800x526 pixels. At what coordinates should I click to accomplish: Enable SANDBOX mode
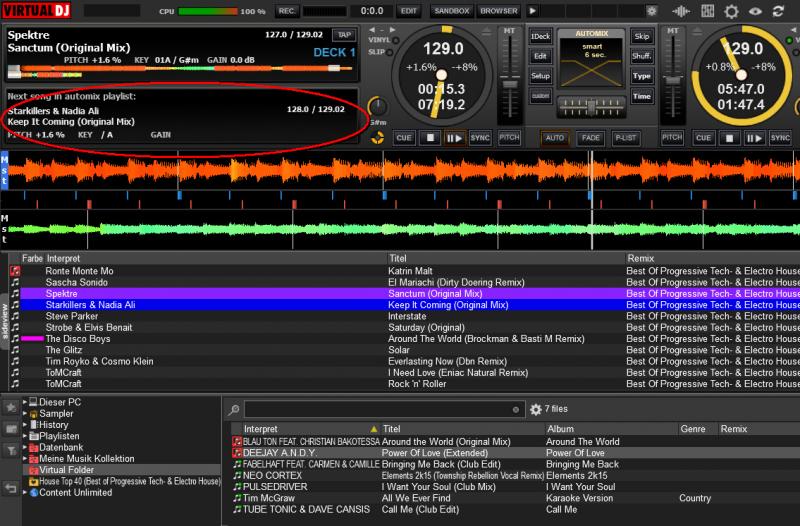click(452, 11)
